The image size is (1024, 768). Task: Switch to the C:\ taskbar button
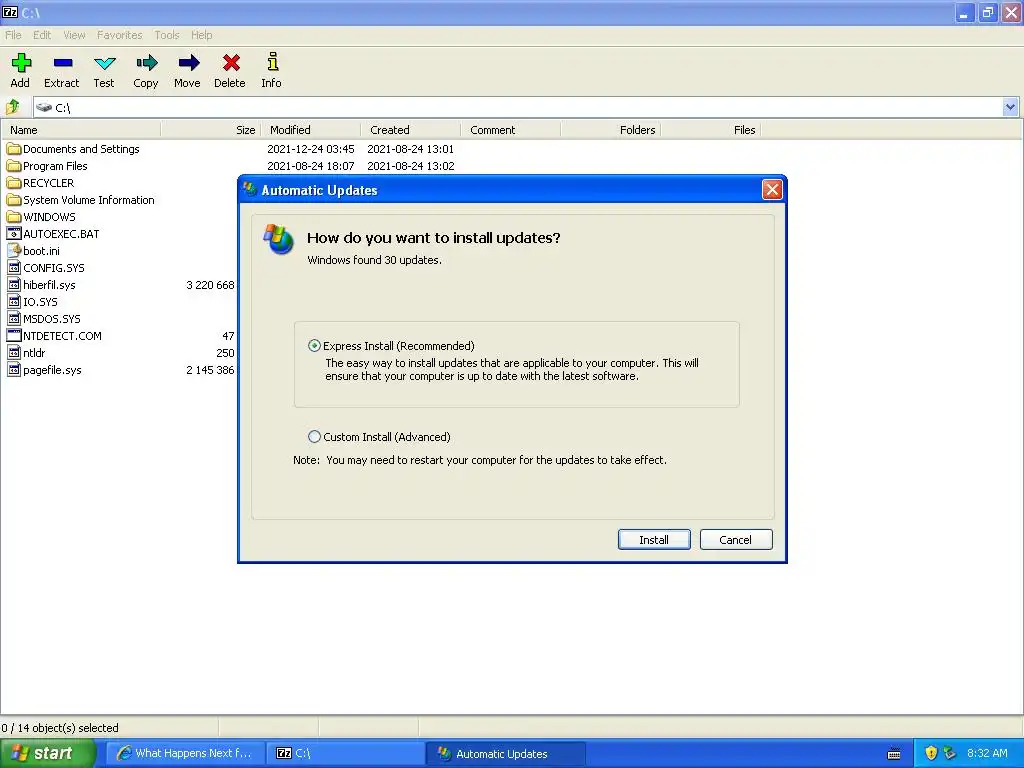(x=345, y=753)
